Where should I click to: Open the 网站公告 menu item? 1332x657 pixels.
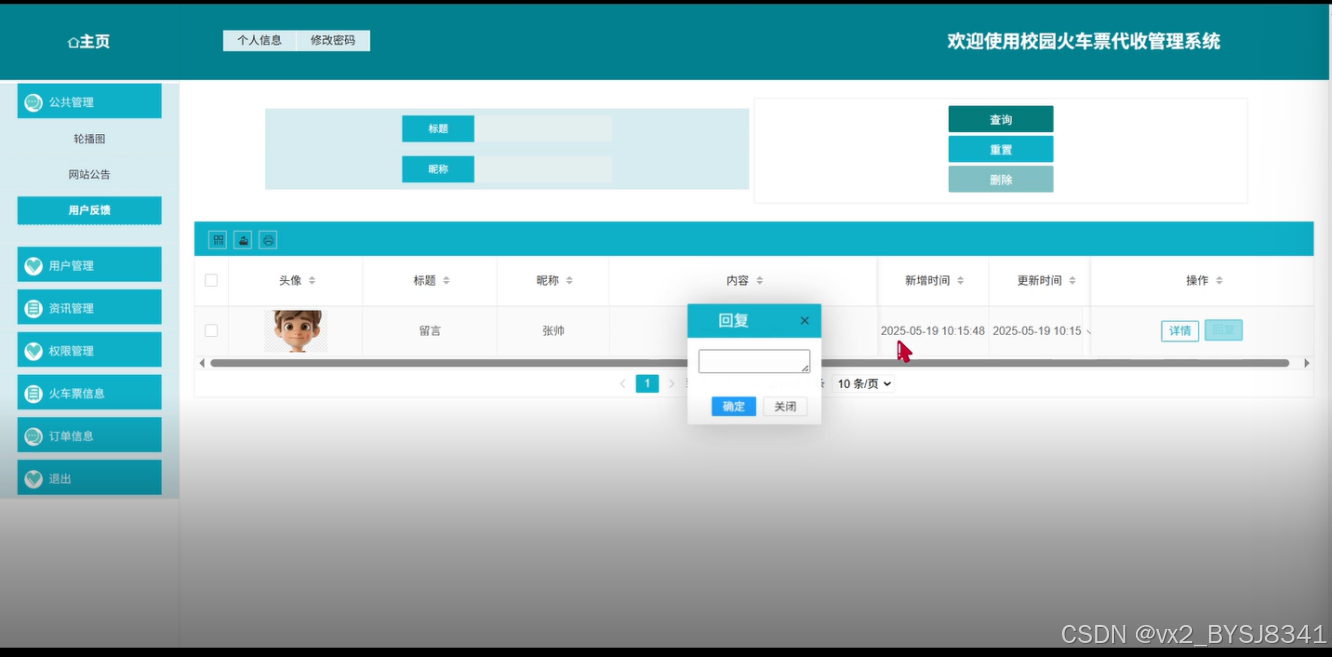tap(89, 174)
